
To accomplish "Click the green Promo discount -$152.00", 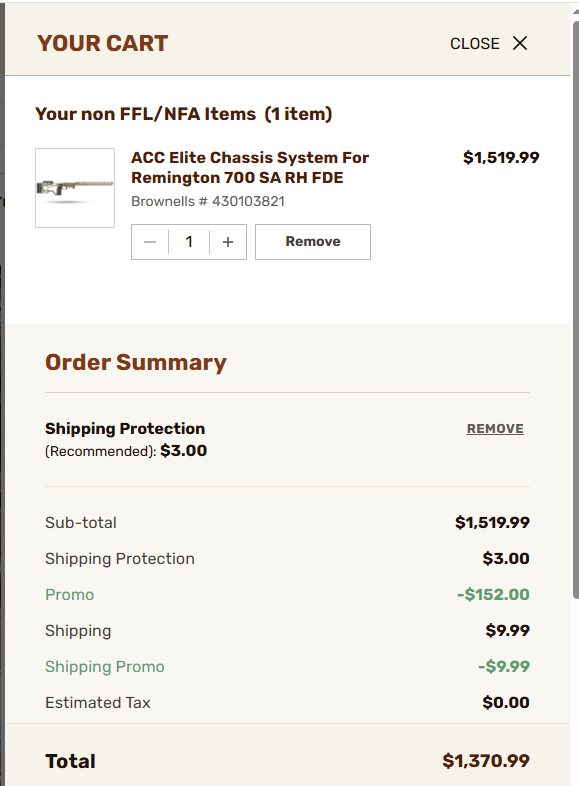I will (493, 595).
